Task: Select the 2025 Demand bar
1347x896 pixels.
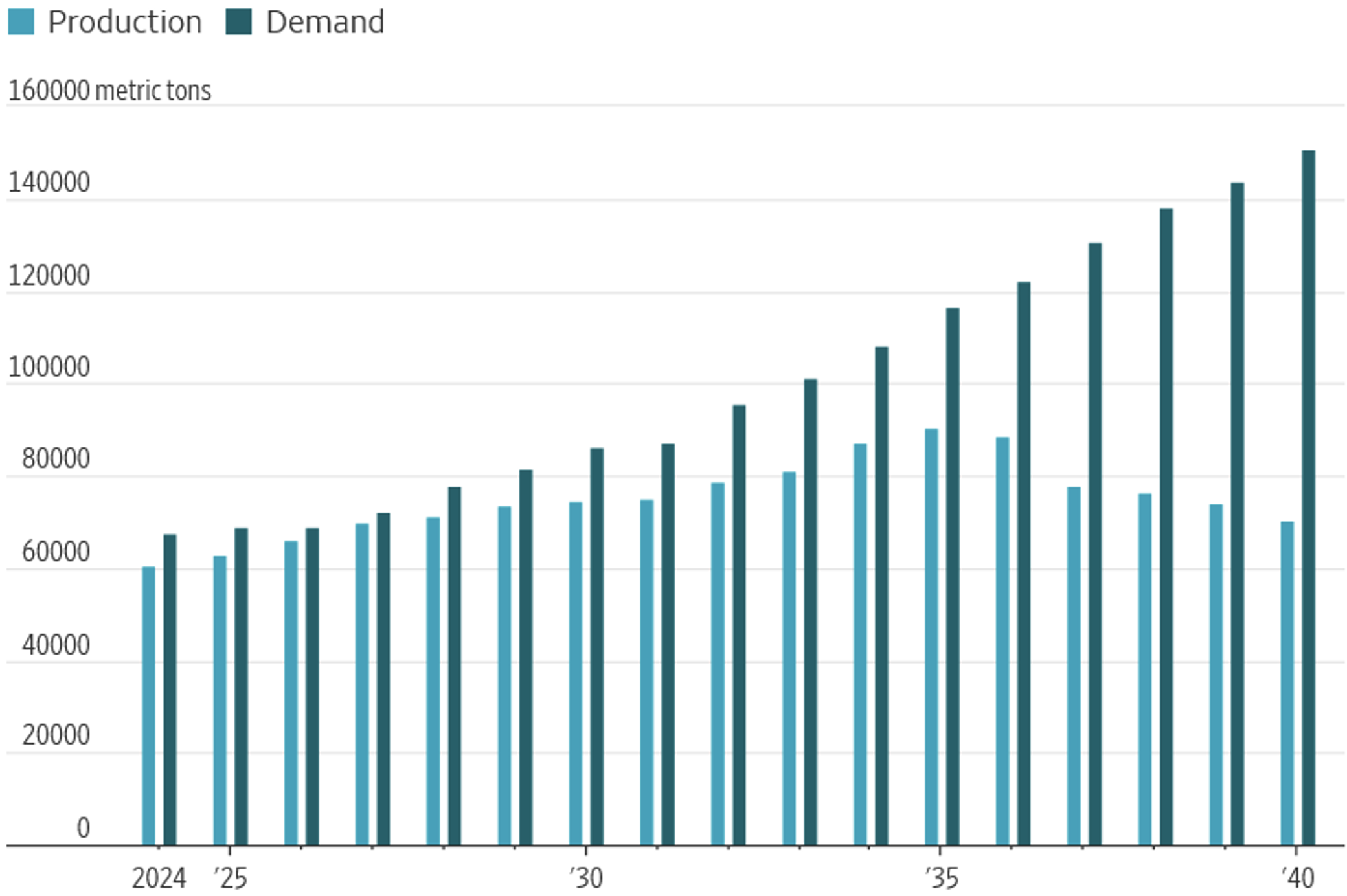Action: click(x=241, y=686)
